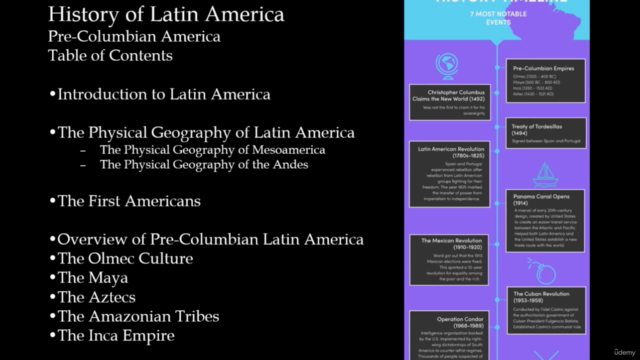Click the 'Panama Canal Opens' card
Screen dimensions: 640x360
click(545, 221)
